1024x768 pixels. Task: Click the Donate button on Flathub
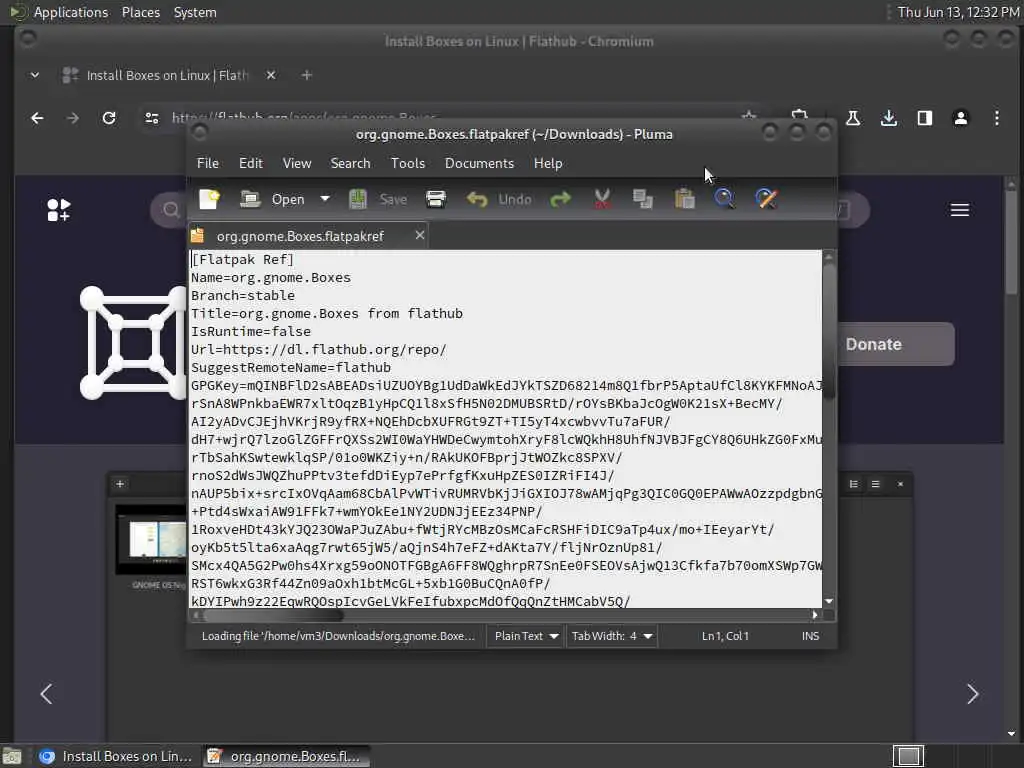tap(895, 344)
